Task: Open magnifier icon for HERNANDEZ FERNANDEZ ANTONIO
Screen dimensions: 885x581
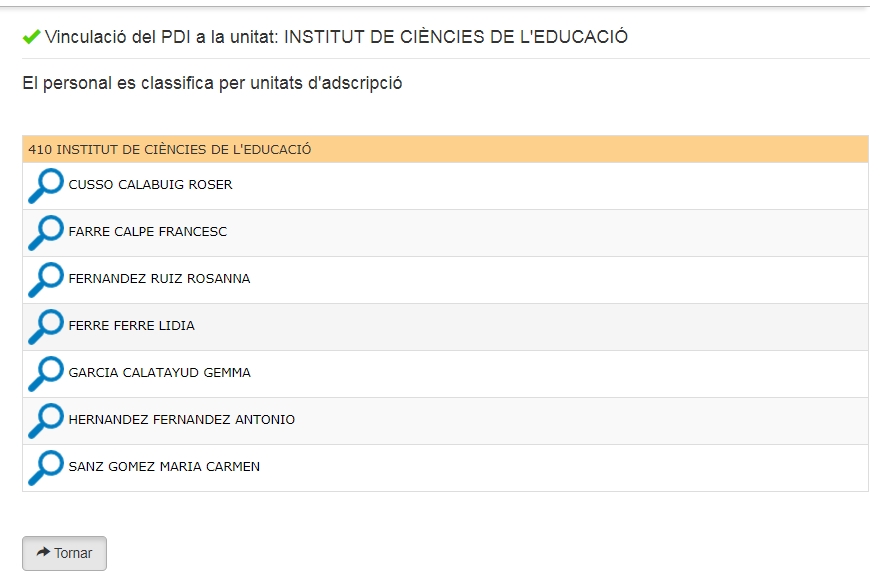Action: coord(45,421)
